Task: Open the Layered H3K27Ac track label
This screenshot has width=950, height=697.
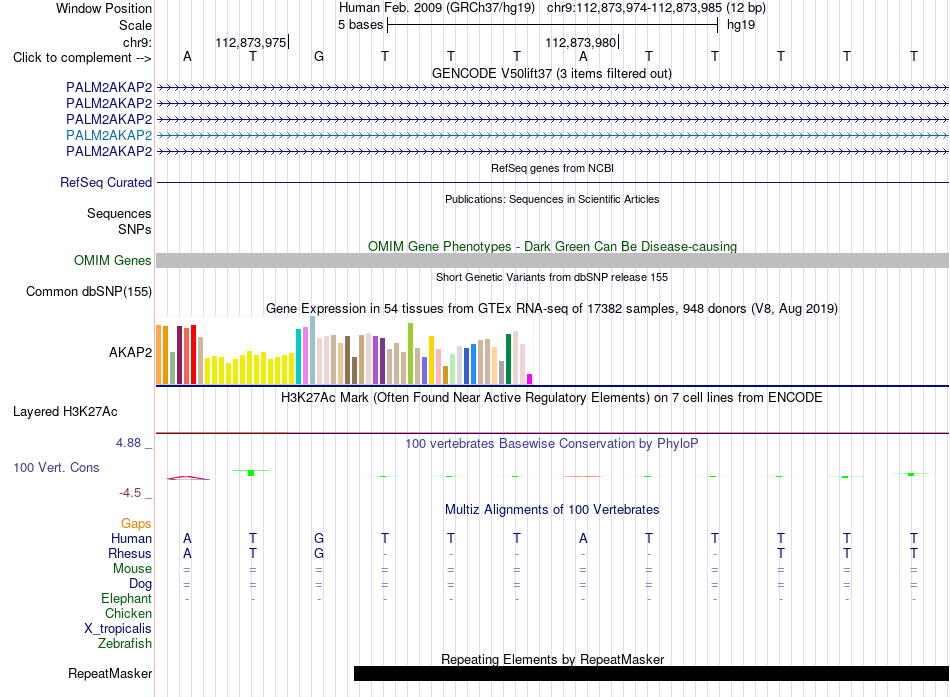Action: [65, 412]
